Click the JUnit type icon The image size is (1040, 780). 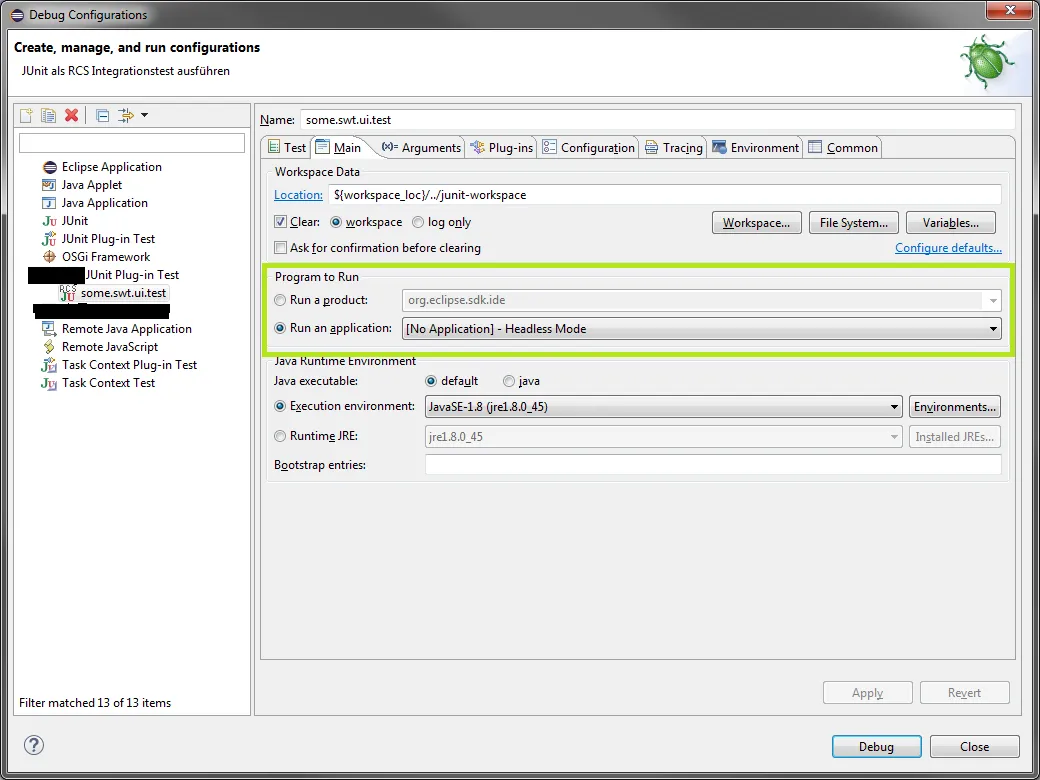49,221
